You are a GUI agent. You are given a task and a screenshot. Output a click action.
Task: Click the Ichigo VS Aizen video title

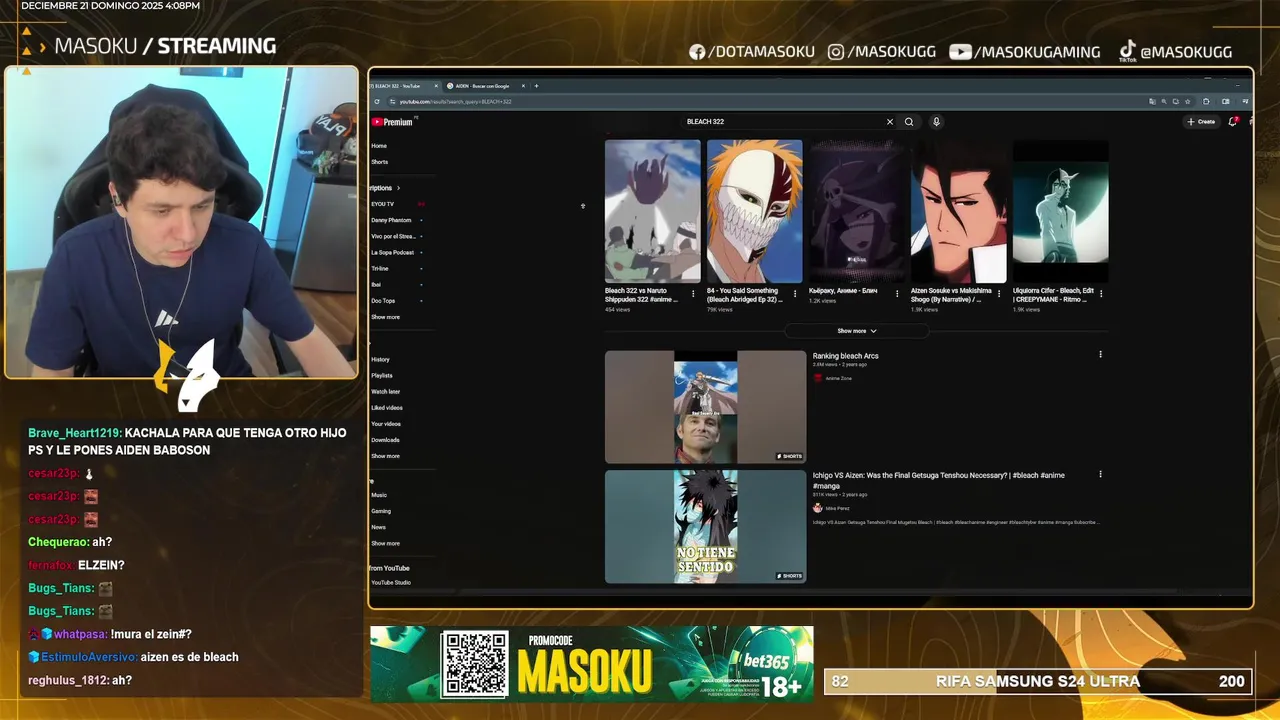pyautogui.click(x=938, y=480)
